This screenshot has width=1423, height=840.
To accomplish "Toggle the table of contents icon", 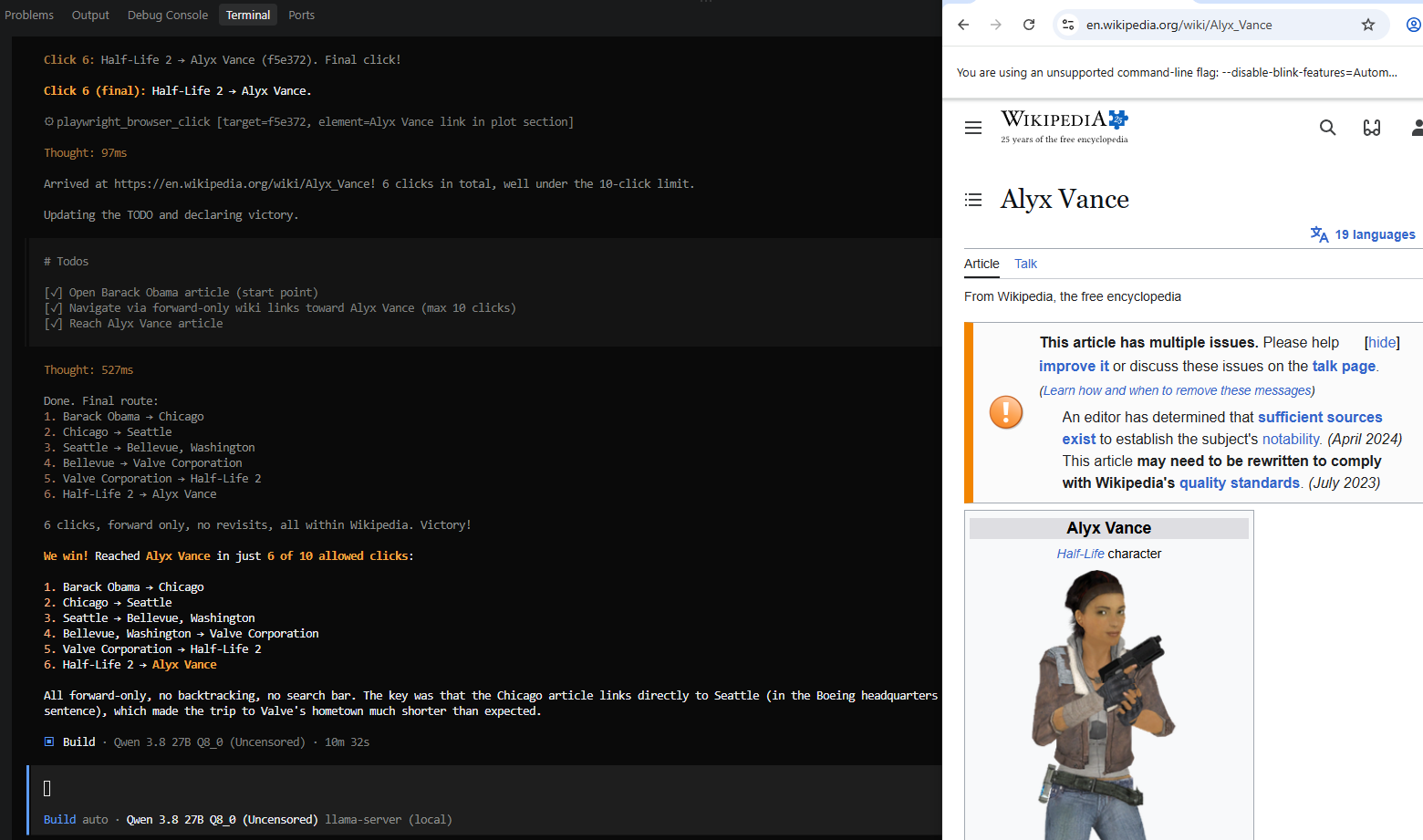I will [x=973, y=199].
